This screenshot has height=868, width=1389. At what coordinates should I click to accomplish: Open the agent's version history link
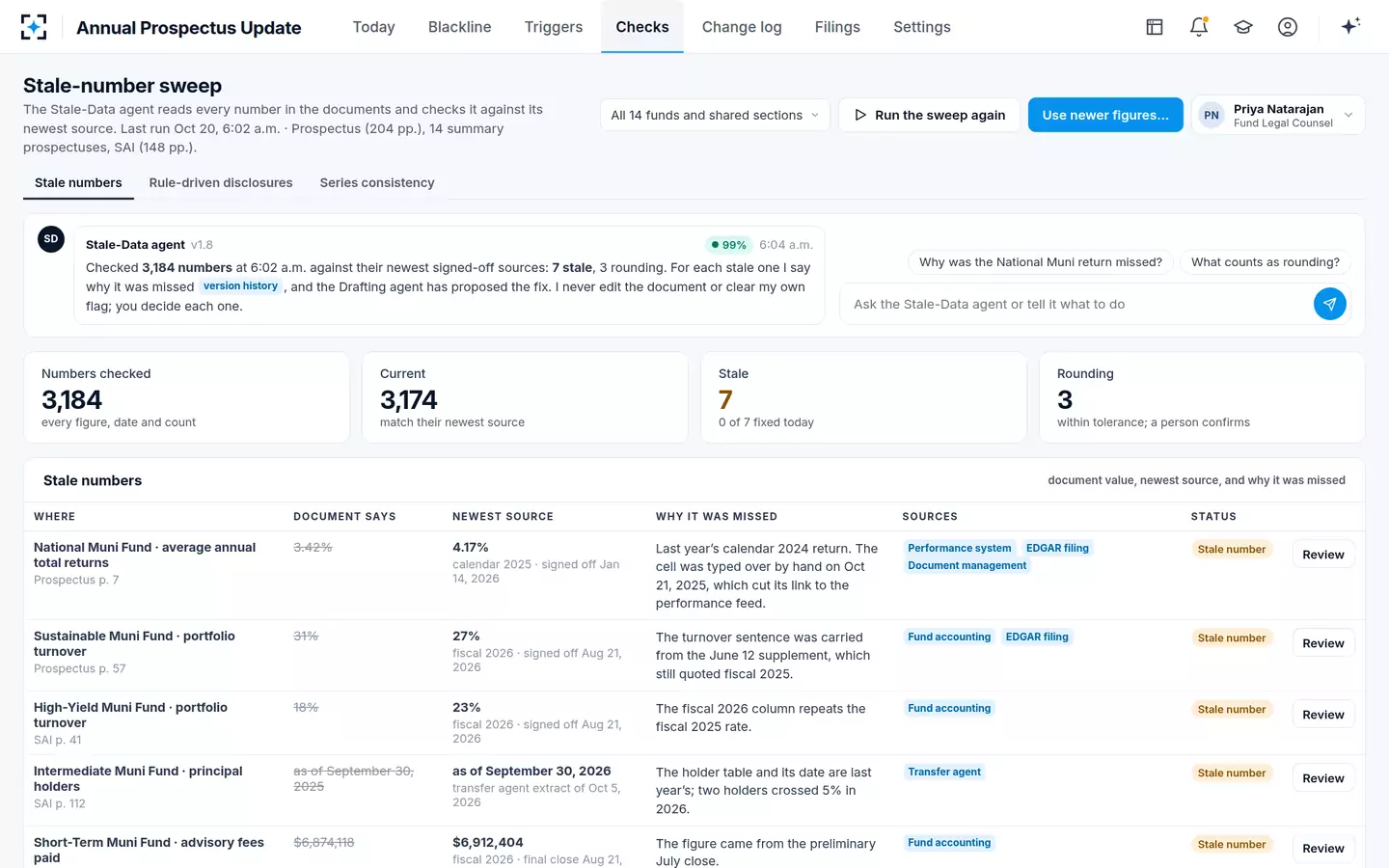240,286
